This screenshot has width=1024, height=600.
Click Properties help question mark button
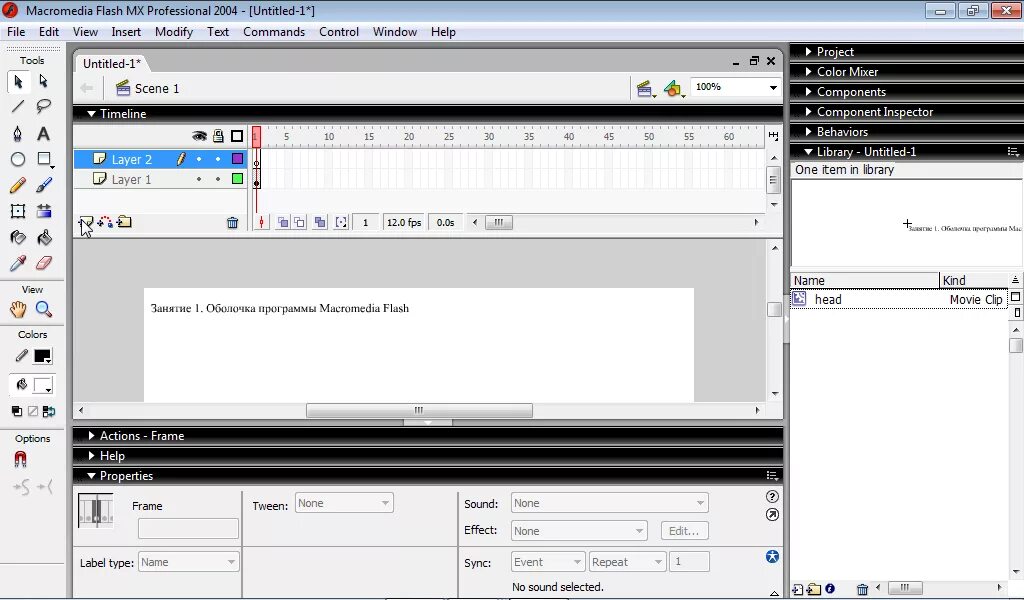pyautogui.click(x=772, y=497)
